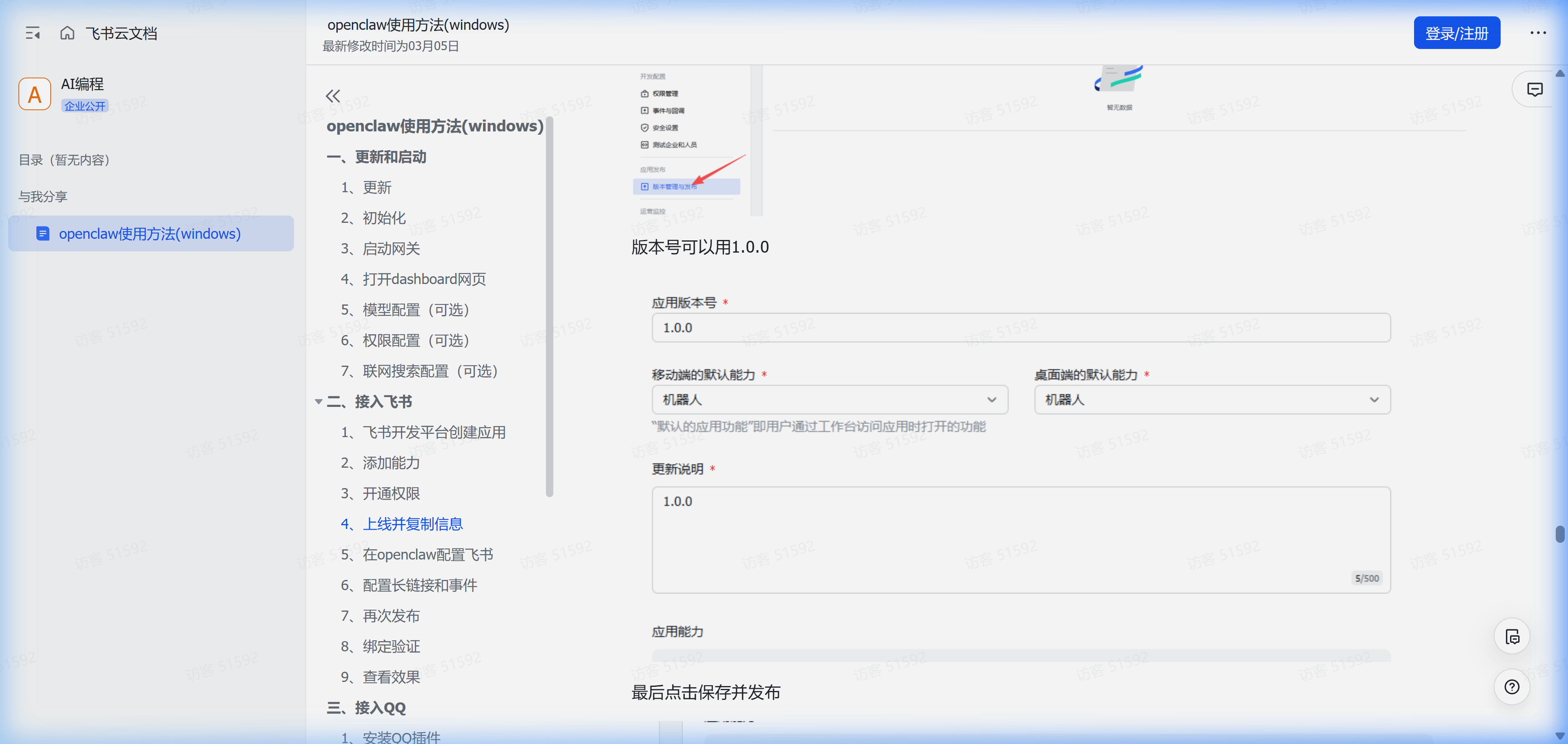Jump to 1、更新 in outline
This screenshot has width=1568, height=744.
pos(366,187)
